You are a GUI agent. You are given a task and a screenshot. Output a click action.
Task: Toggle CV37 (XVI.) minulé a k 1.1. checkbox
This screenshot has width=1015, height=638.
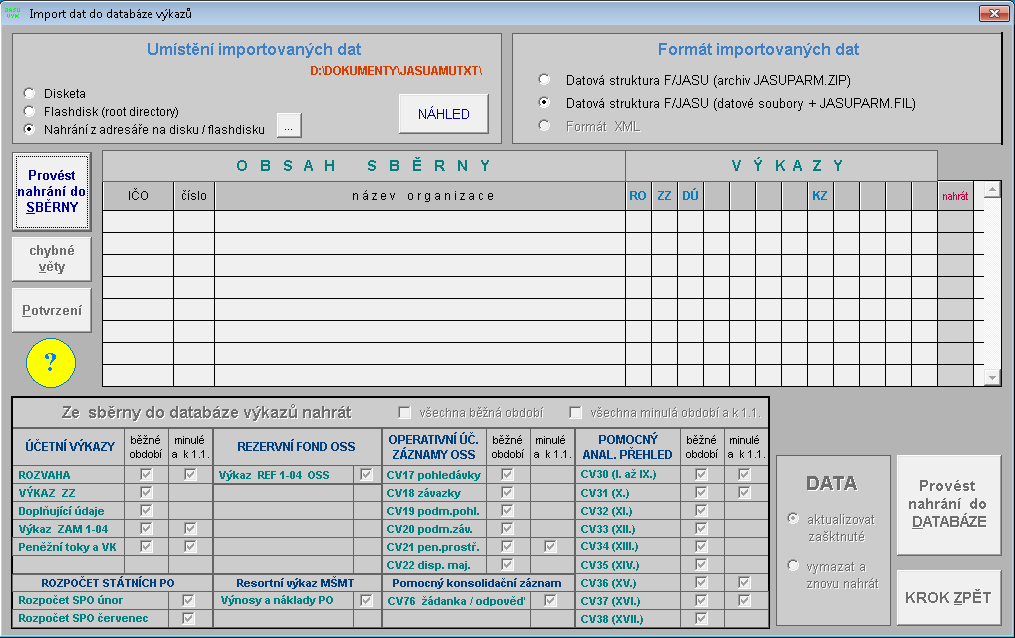coord(744,600)
